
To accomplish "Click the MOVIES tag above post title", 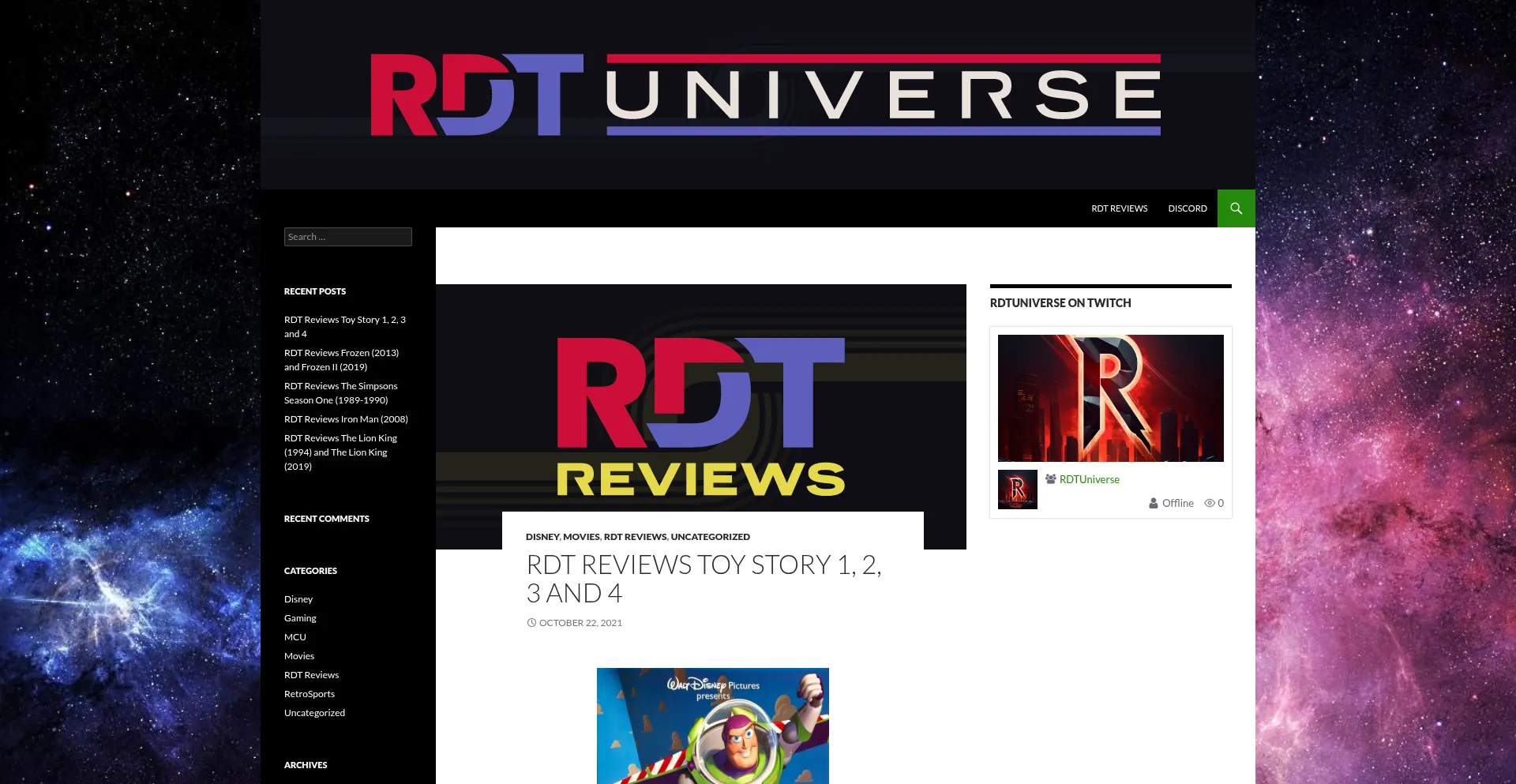I will tap(581, 537).
